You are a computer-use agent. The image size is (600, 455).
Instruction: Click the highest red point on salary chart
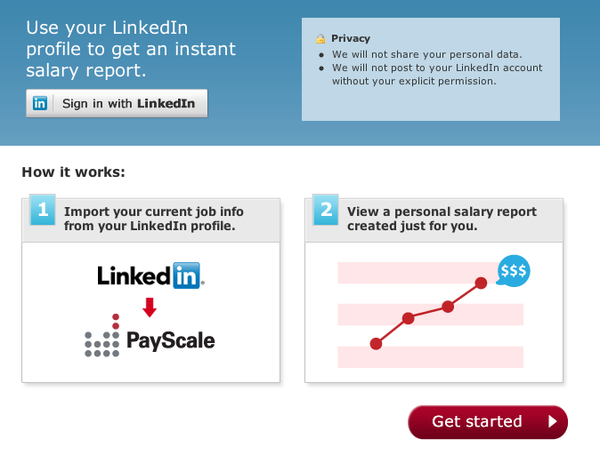click(481, 283)
